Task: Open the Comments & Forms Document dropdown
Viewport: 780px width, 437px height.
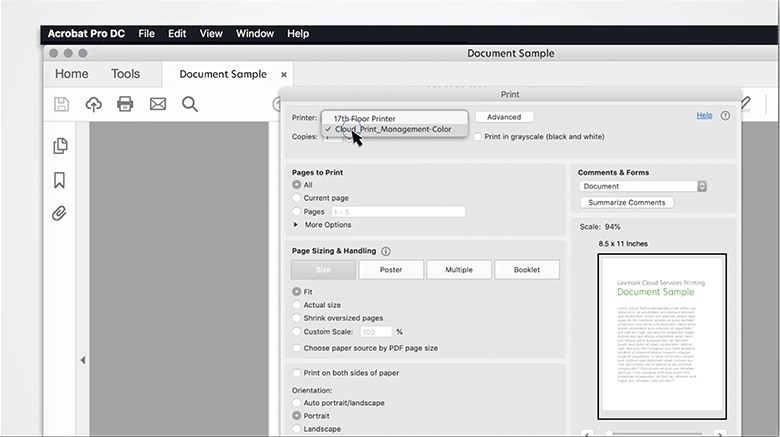Action: tap(642, 186)
